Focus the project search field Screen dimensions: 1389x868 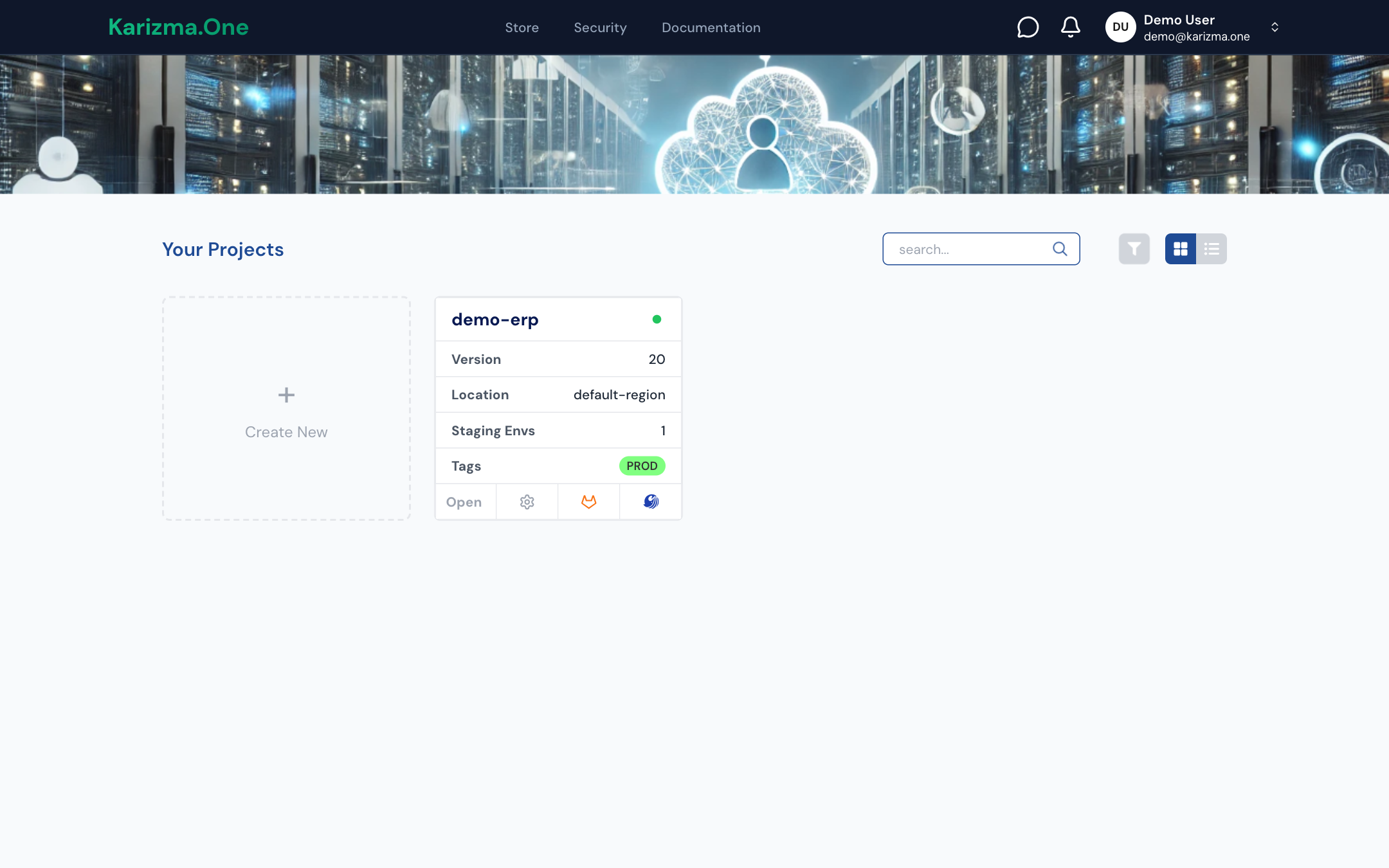(x=981, y=249)
